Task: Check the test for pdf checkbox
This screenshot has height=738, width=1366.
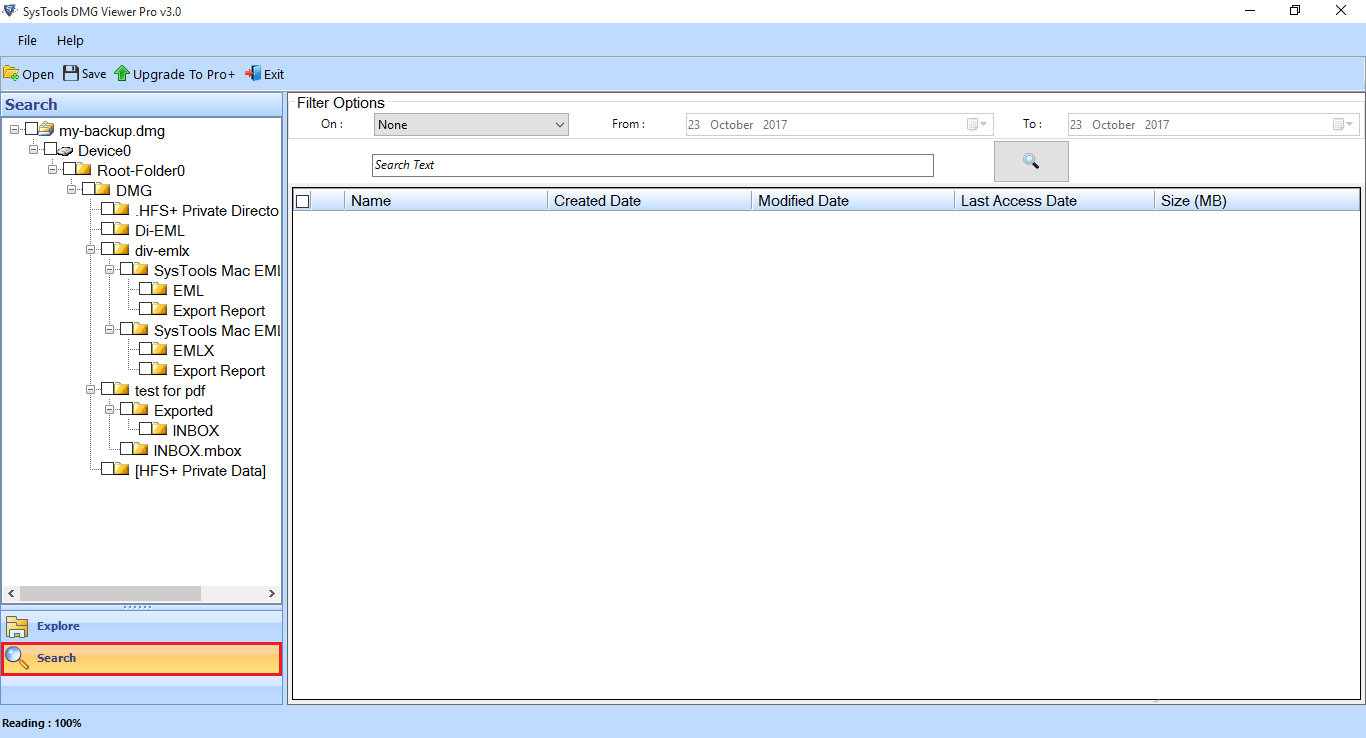Action: pos(107,389)
